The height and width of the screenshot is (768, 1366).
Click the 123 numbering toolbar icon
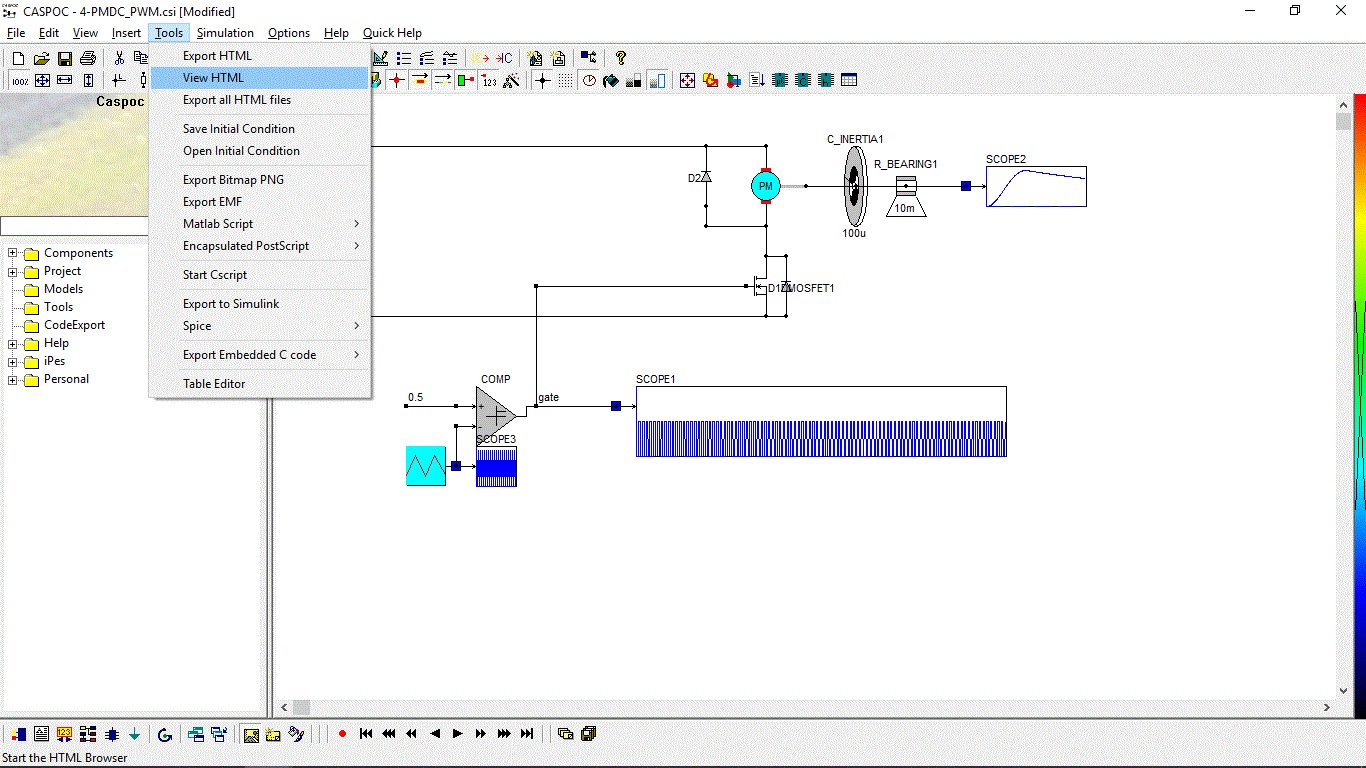[x=489, y=80]
